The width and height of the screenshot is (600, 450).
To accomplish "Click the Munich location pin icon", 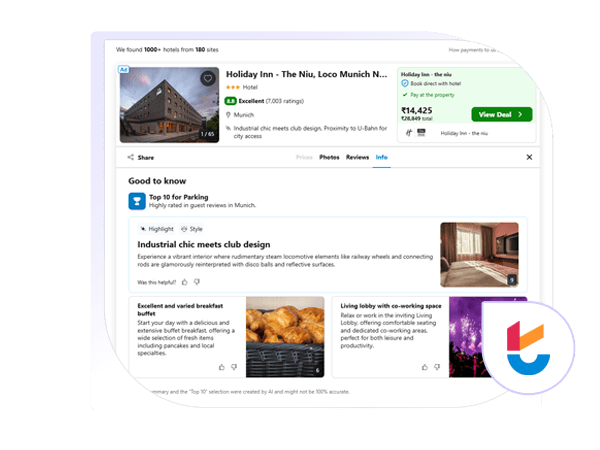I will coord(228,115).
